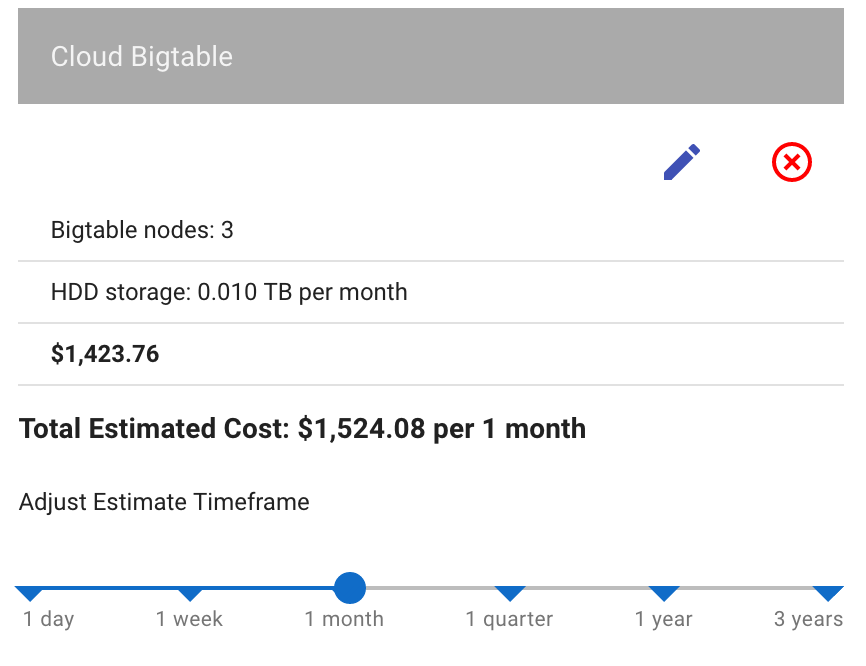Viewport: 866px width, 666px height.
Task: Click the pencil edit icon for Cloud Bigtable
Action: 682,162
